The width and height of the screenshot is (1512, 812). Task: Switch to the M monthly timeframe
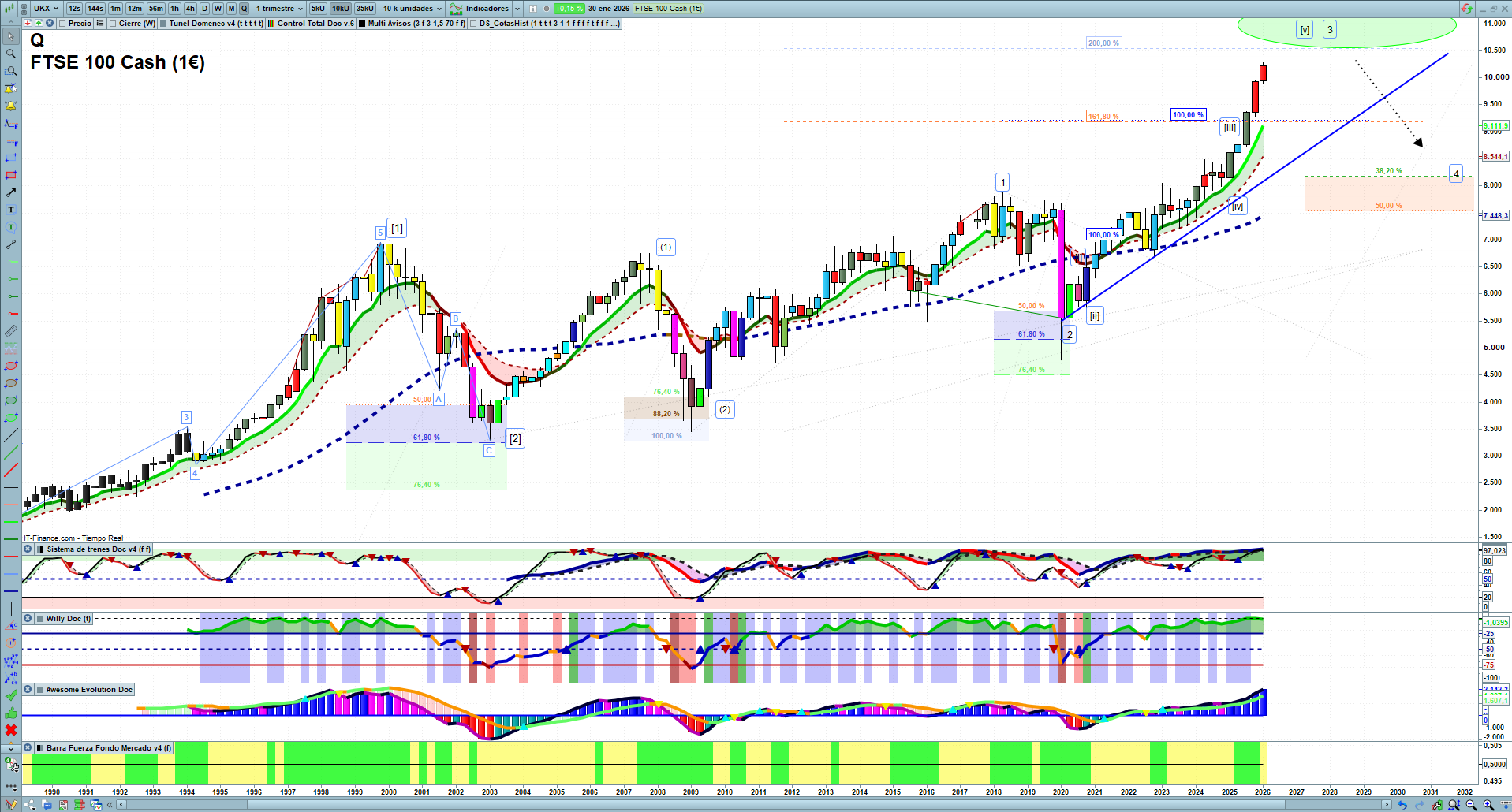(x=231, y=9)
